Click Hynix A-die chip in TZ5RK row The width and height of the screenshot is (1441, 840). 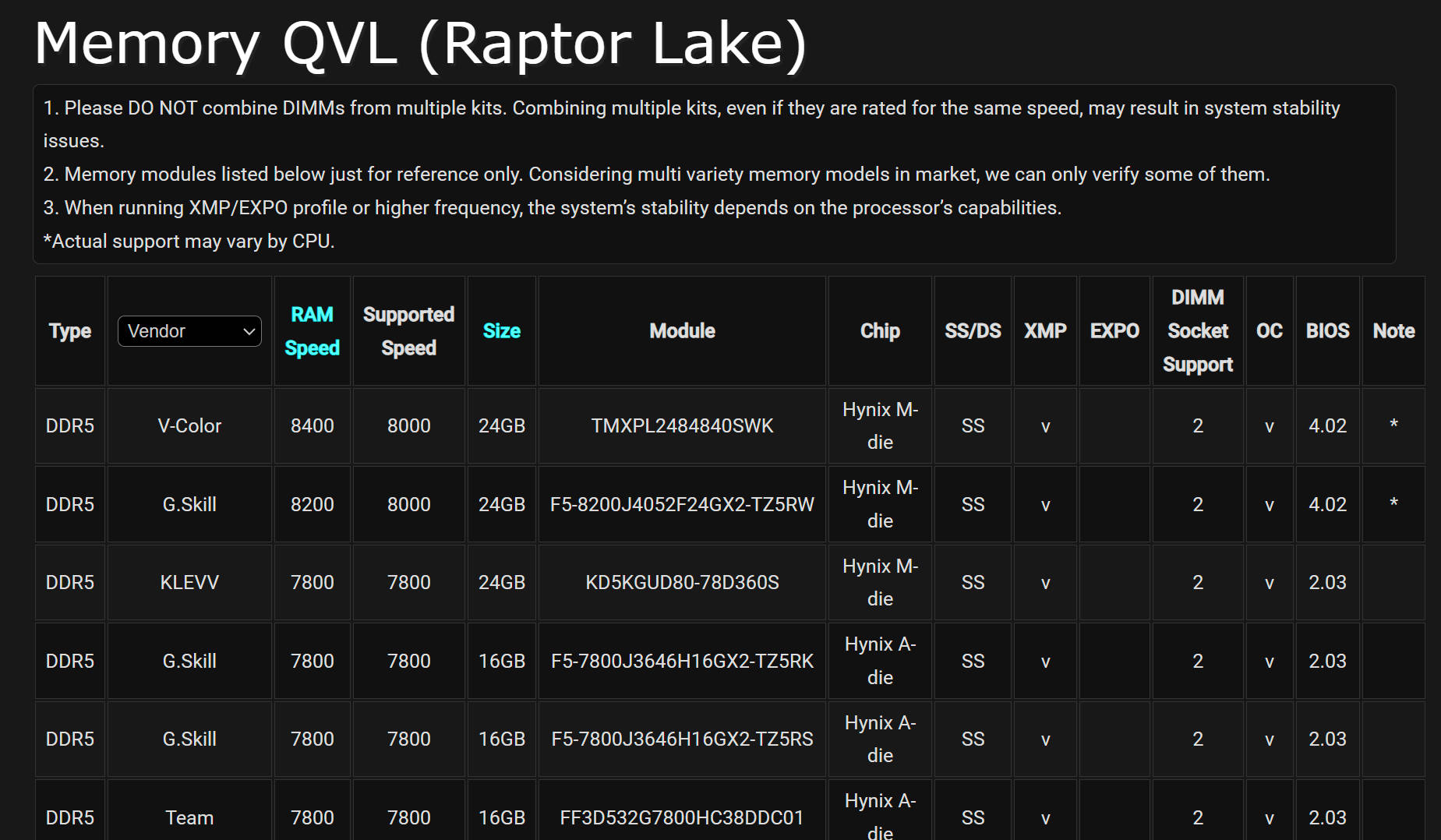point(880,661)
